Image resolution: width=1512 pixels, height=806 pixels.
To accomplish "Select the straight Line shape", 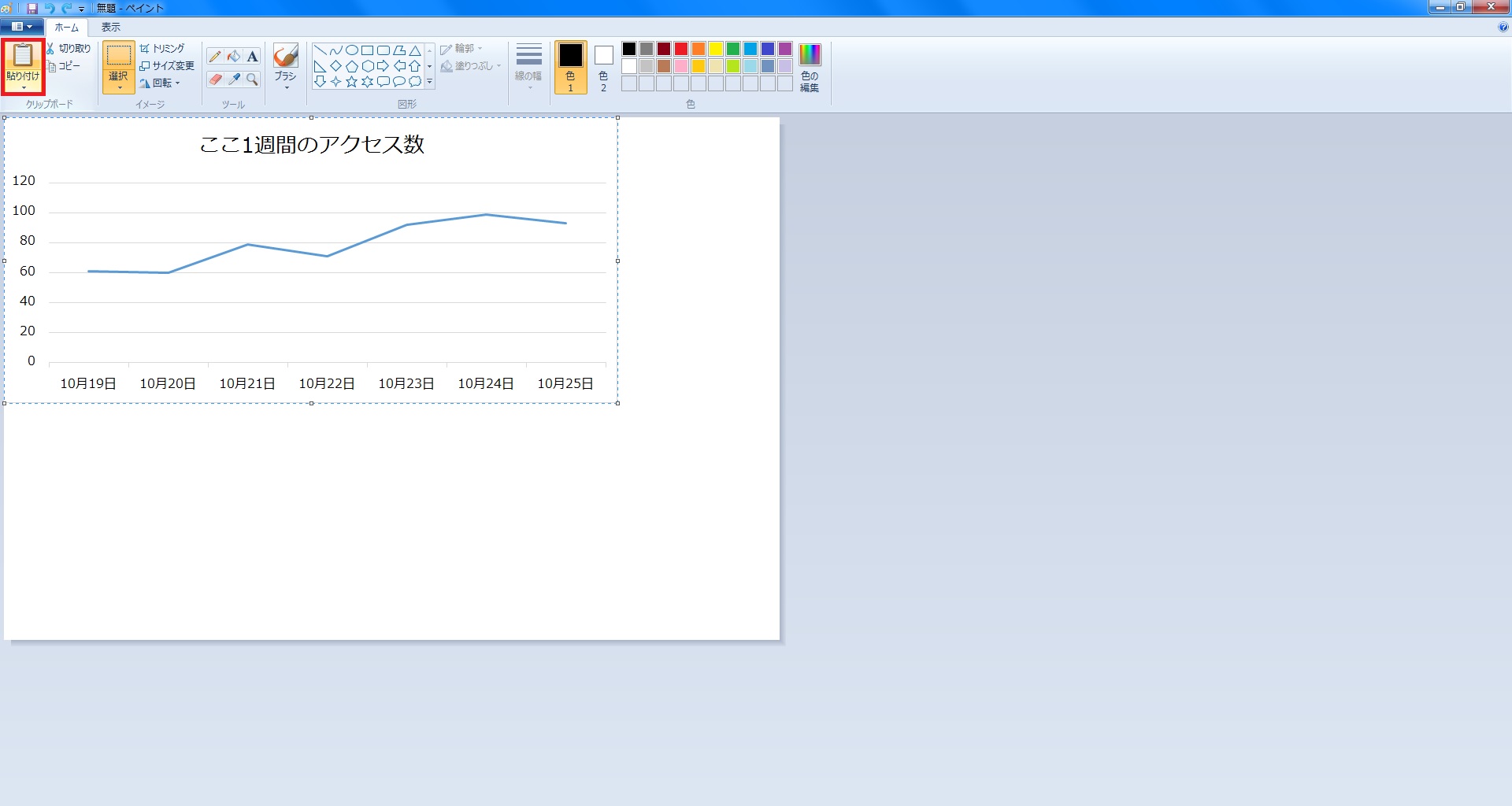I will pos(321,50).
